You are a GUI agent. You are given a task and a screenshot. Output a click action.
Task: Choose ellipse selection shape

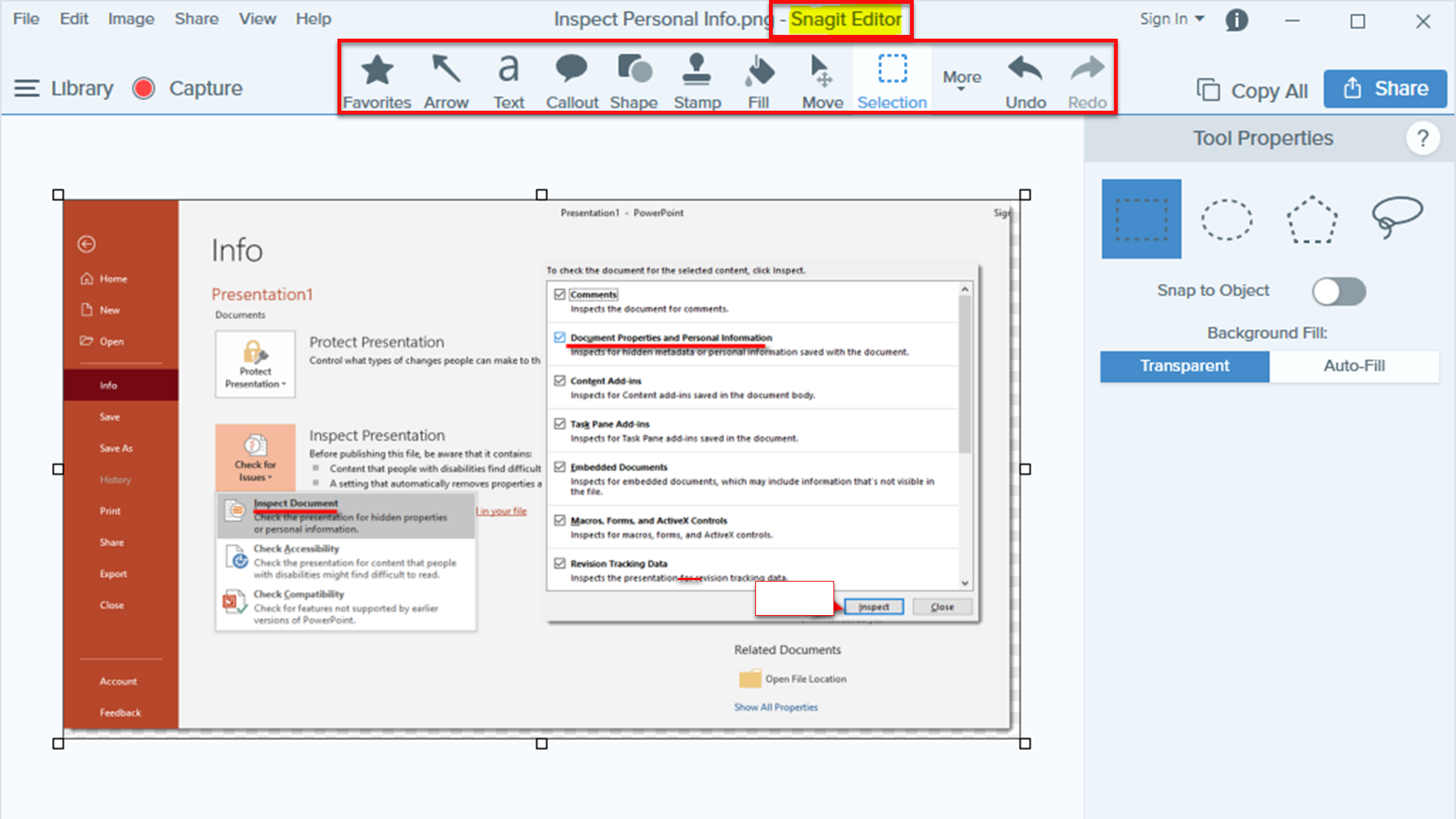1226,219
